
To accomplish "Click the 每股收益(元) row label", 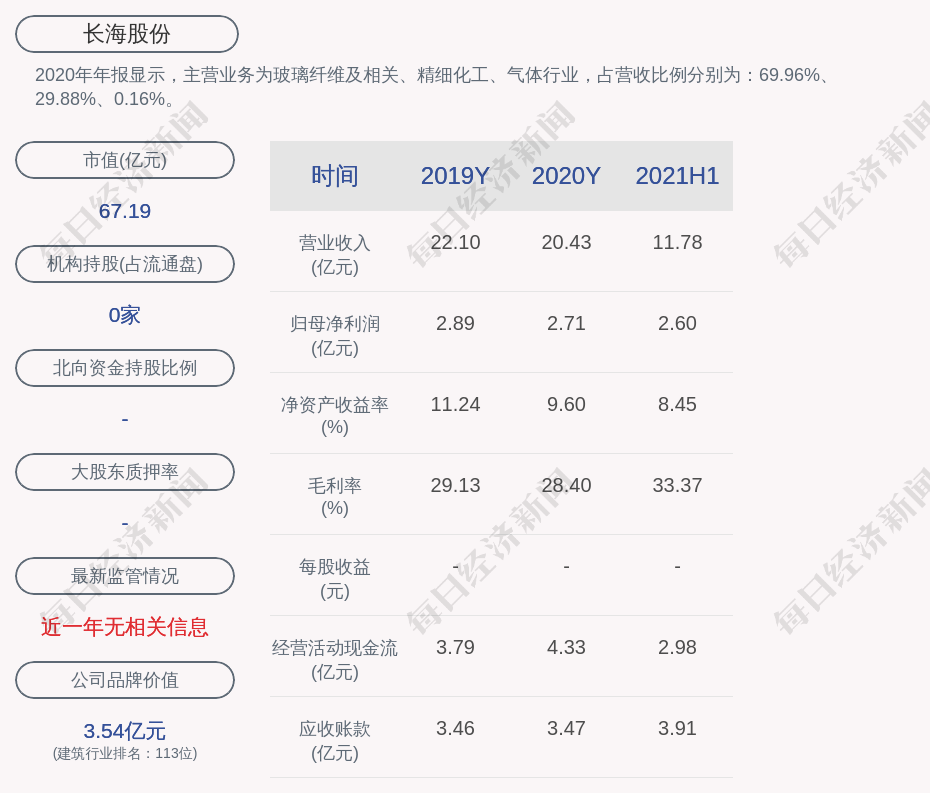I will 335,579.
